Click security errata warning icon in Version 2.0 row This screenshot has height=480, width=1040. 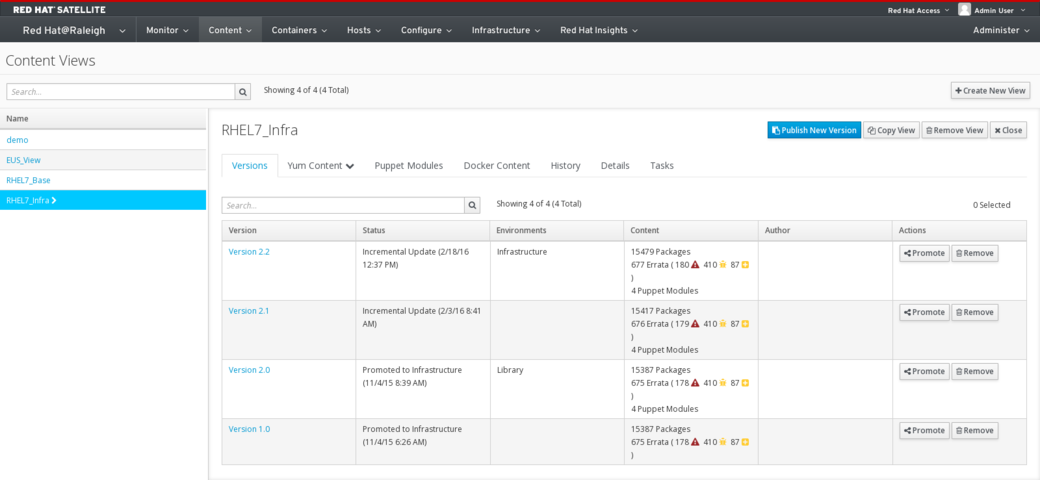coord(695,383)
